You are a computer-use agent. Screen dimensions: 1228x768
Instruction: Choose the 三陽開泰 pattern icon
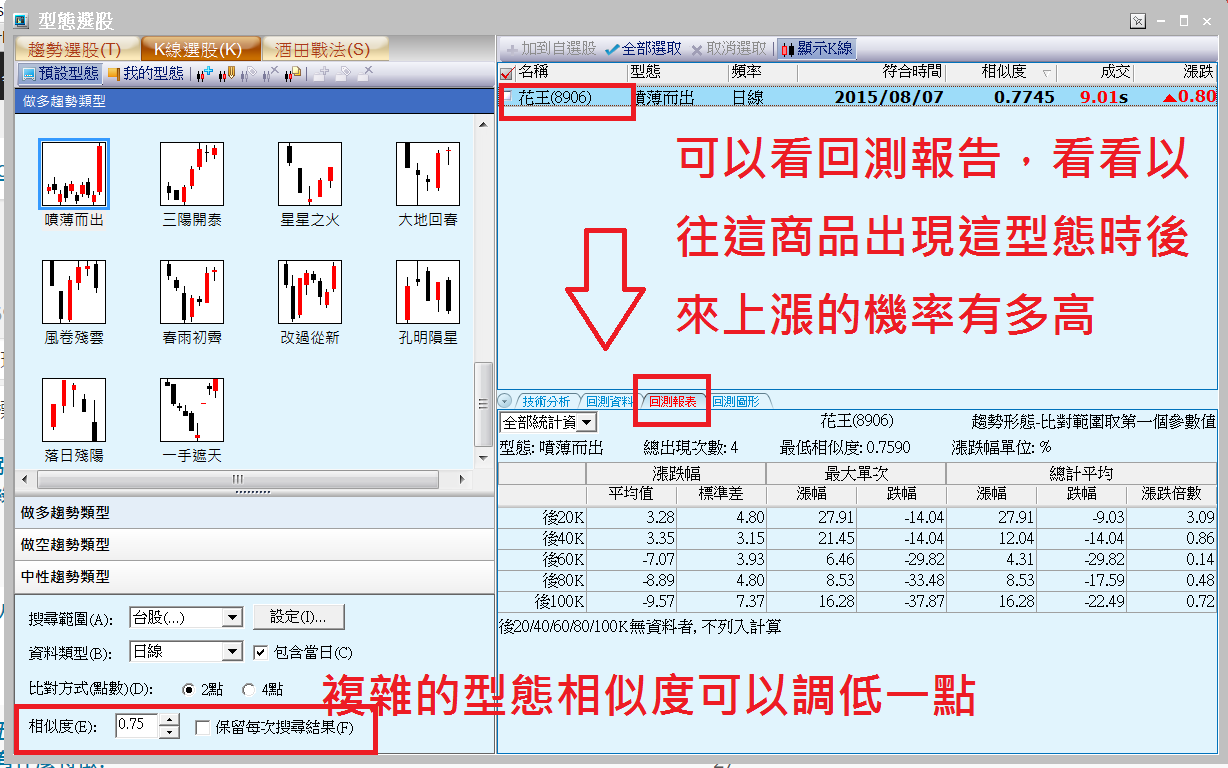(191, 174)
